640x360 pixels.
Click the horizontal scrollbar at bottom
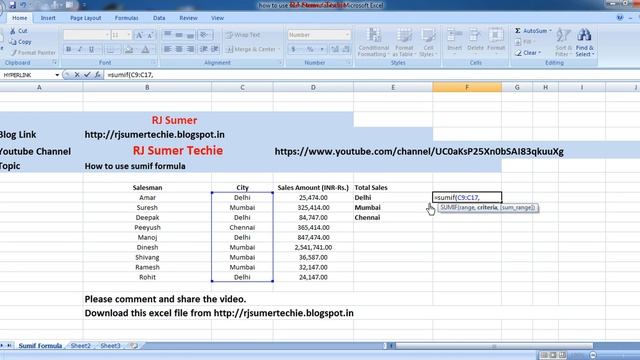[494, 346]
